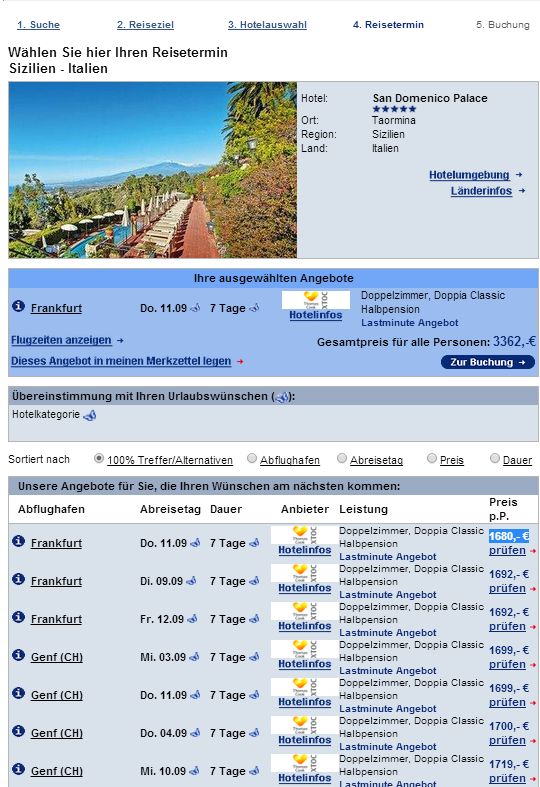The width and height of the screenshot is (540, 787).
Task: Add offer to Merkzettel link
Action: coord(121,361)
